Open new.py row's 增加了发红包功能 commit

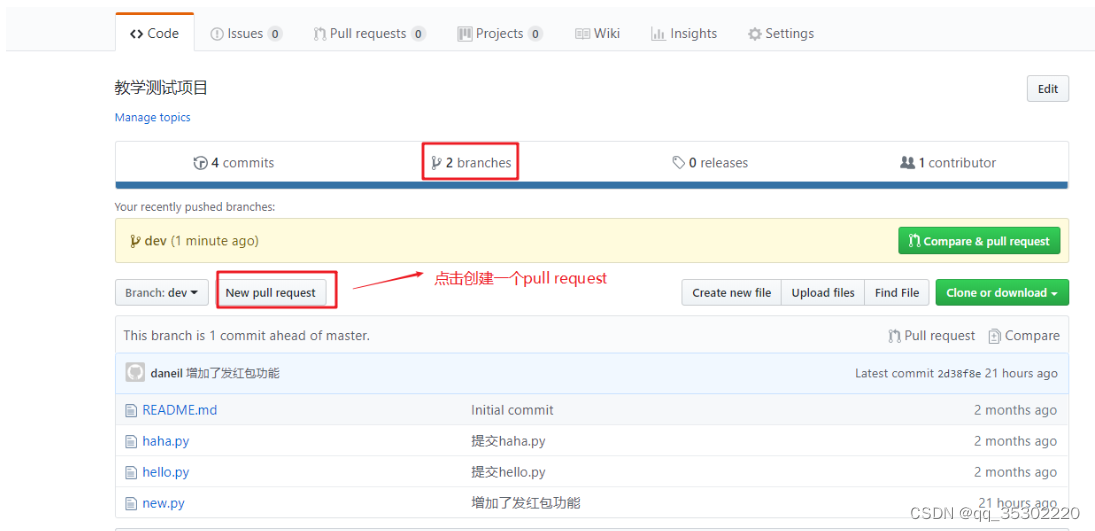526,503
